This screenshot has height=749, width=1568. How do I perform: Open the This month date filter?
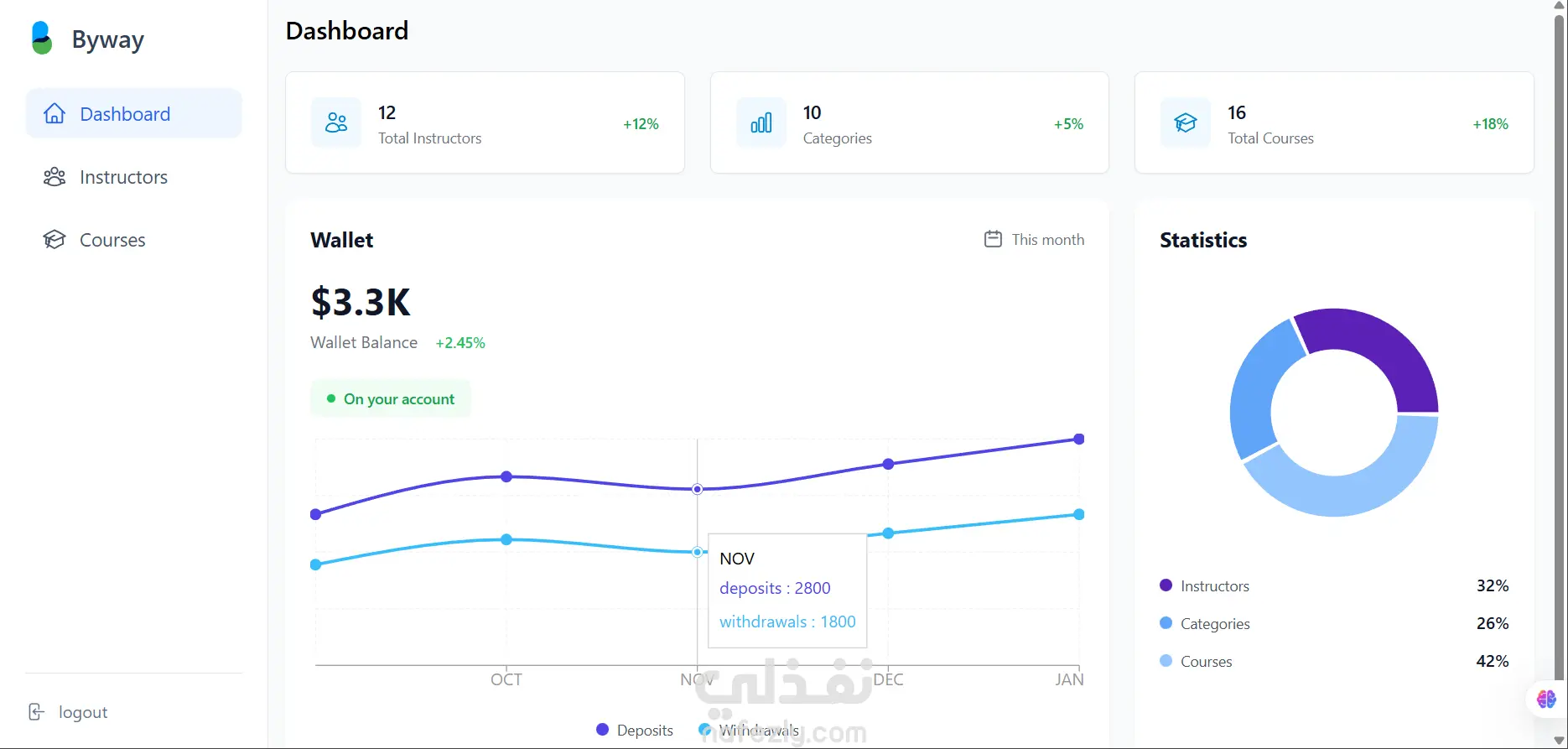[x=1034, y=240]
